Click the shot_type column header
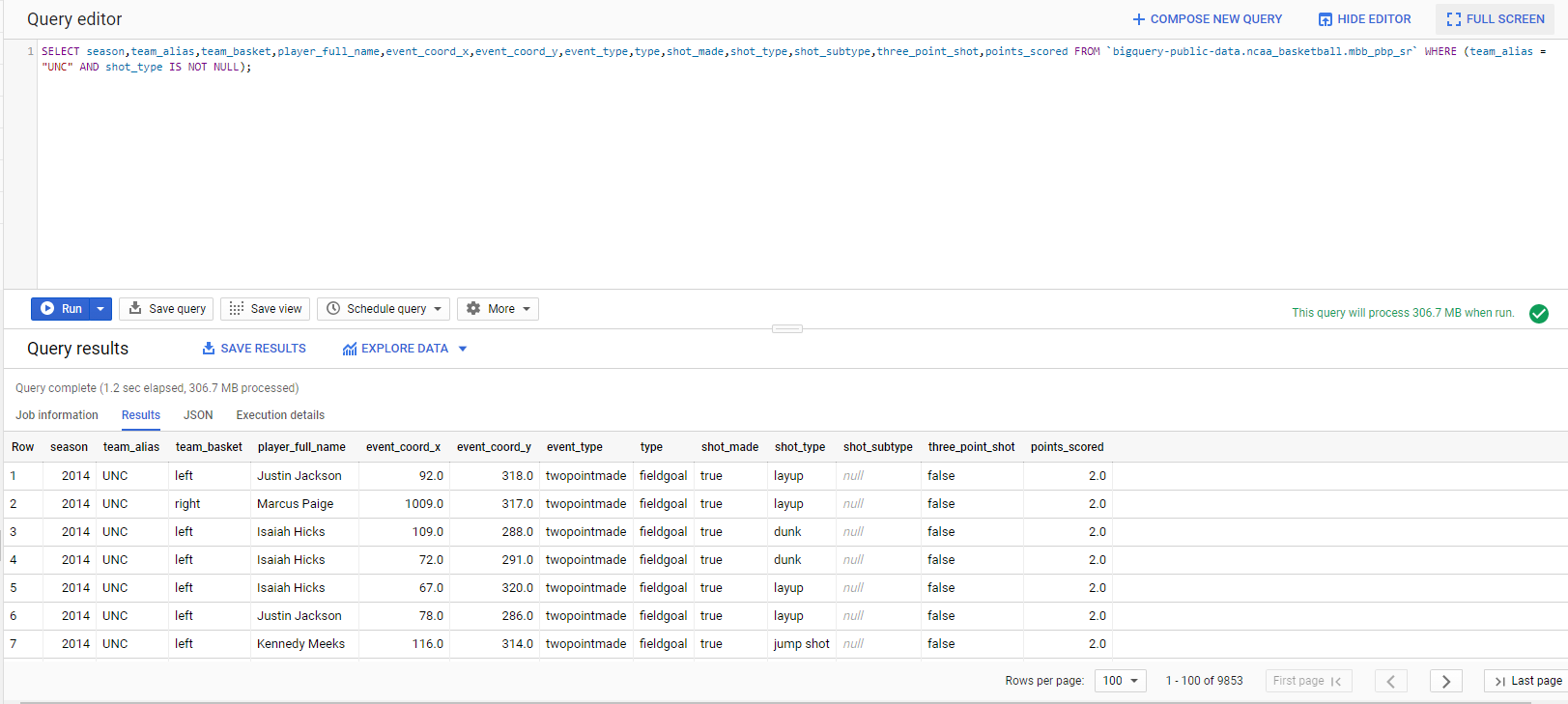 pos(800,447)
